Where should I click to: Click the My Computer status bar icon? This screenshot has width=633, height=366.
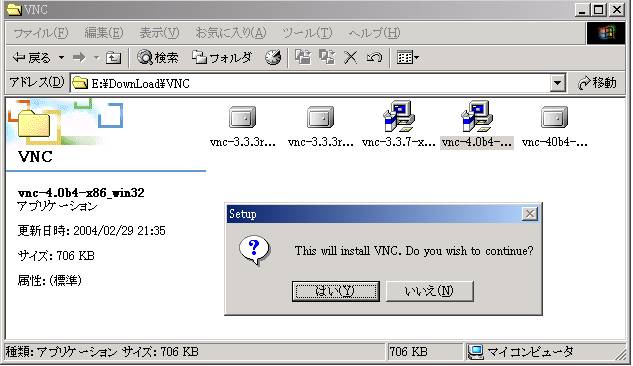click(x=475, y=352)
